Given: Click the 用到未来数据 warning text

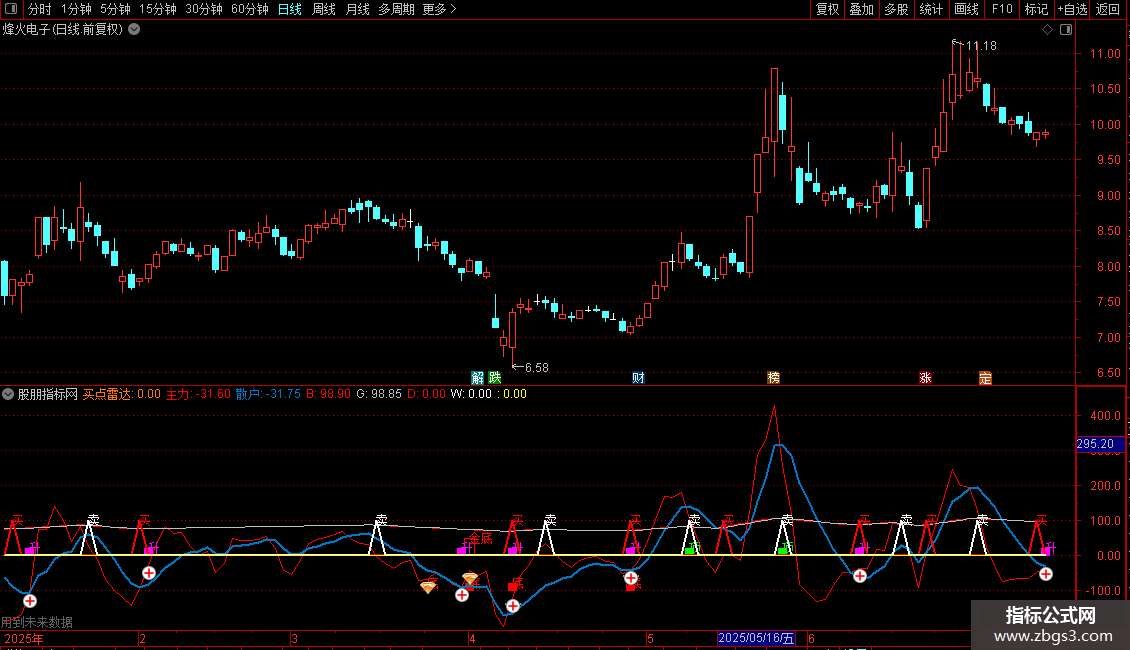Looking at the screenshot, I should pos(37,622).
